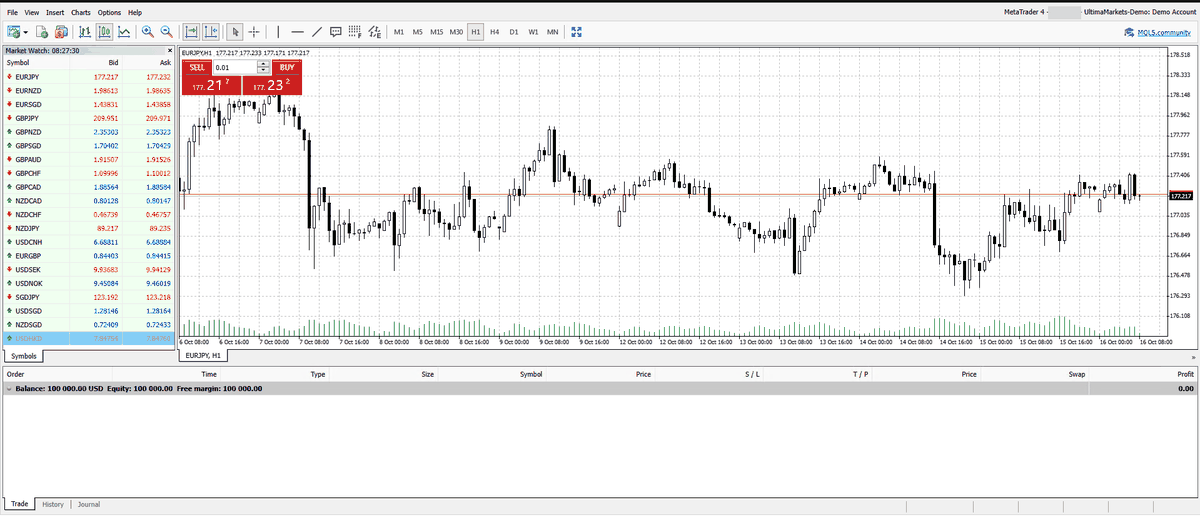Open the Elliott wave objects tool
Image resolution: width=1200 pixels, height=520 pixels.
point(374,32)
